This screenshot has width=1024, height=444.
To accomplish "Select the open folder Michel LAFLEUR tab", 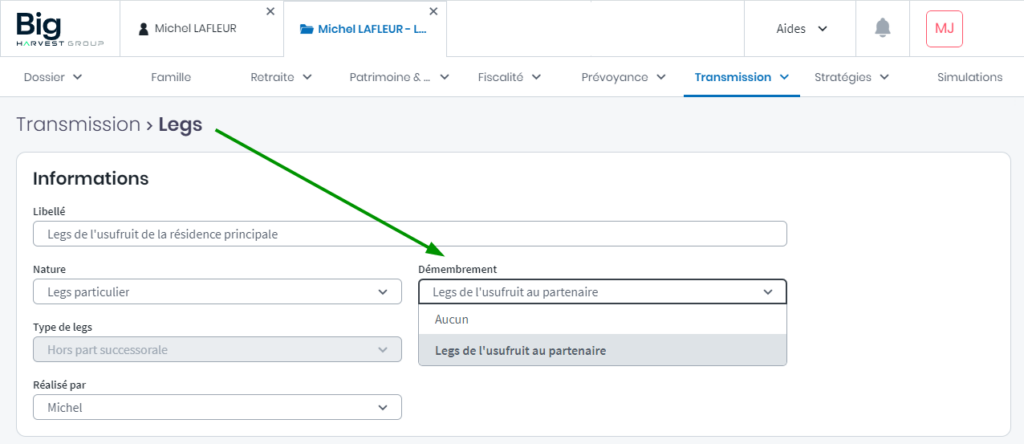I will [x=364, y=29].
